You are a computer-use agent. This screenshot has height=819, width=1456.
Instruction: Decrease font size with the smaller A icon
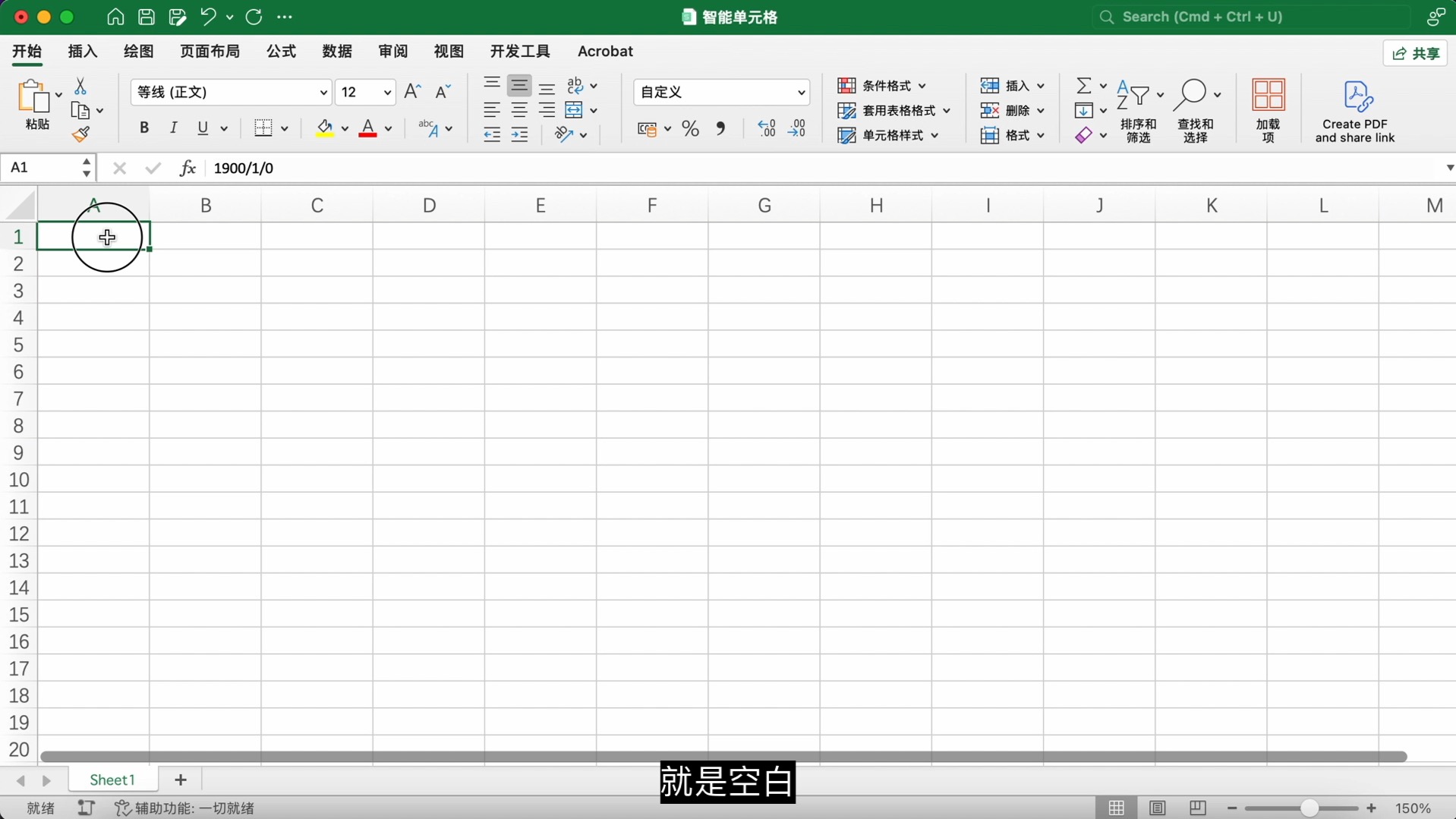coord(443,92)
